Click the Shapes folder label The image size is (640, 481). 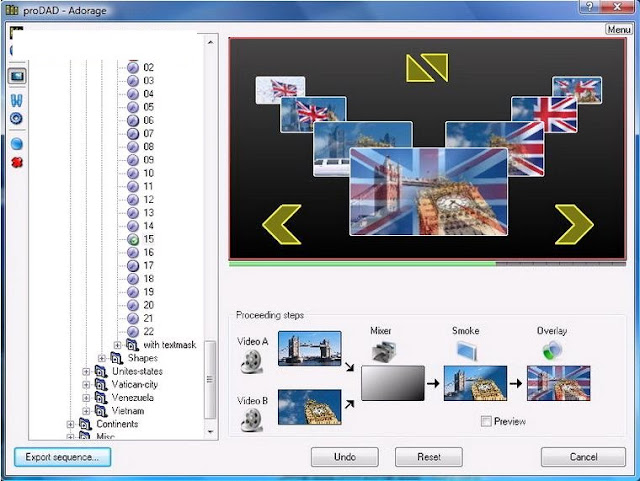coord(142,358)
